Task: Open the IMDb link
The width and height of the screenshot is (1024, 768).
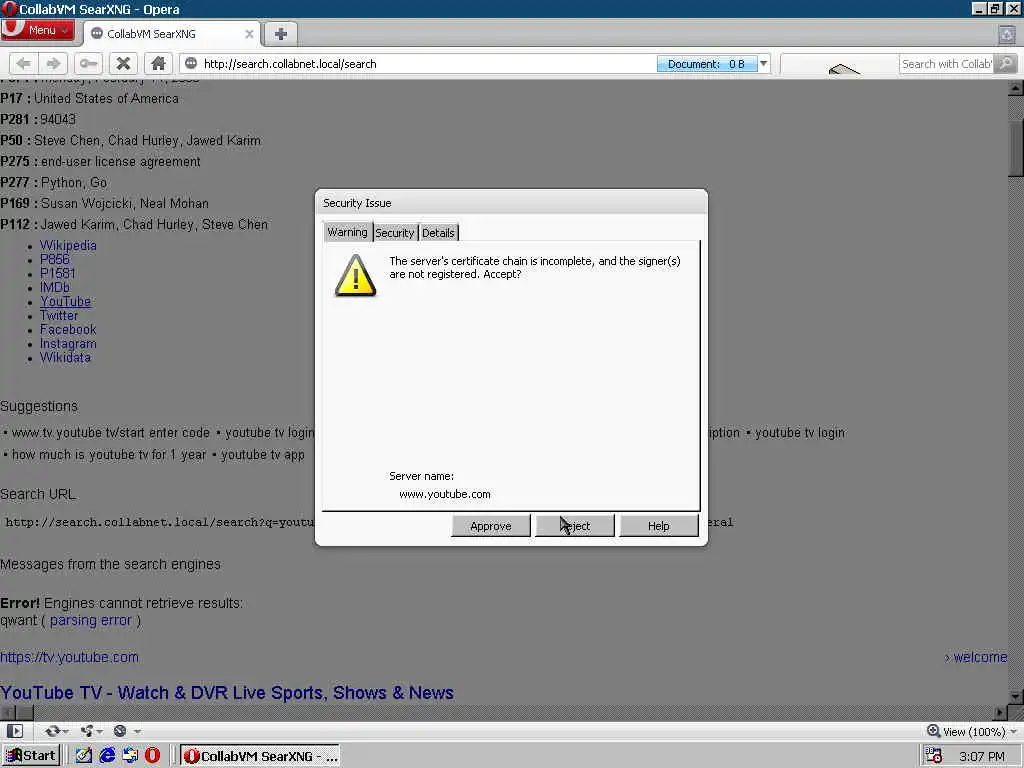Action: tap(55, 287)
